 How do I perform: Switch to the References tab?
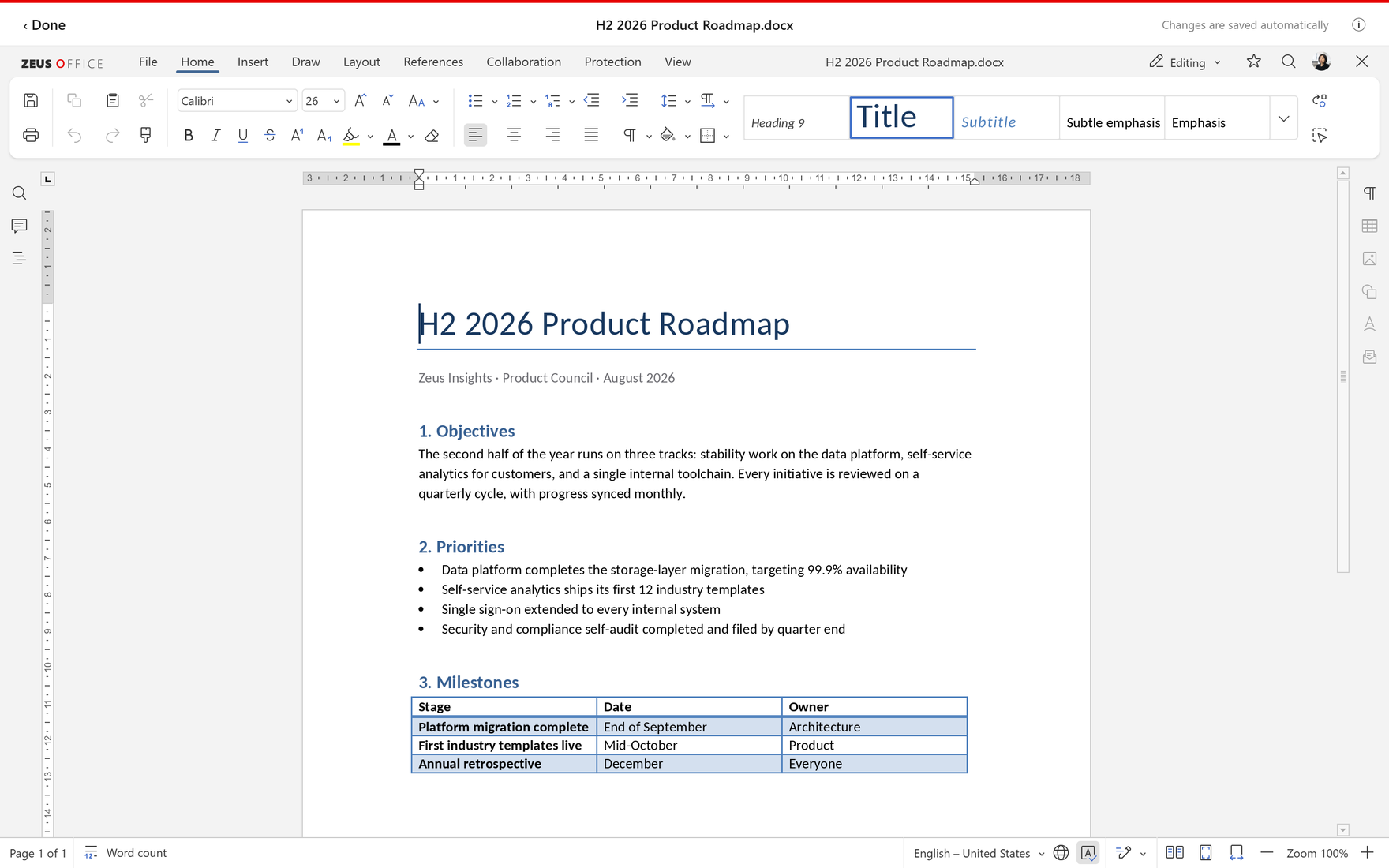(433, 62)
